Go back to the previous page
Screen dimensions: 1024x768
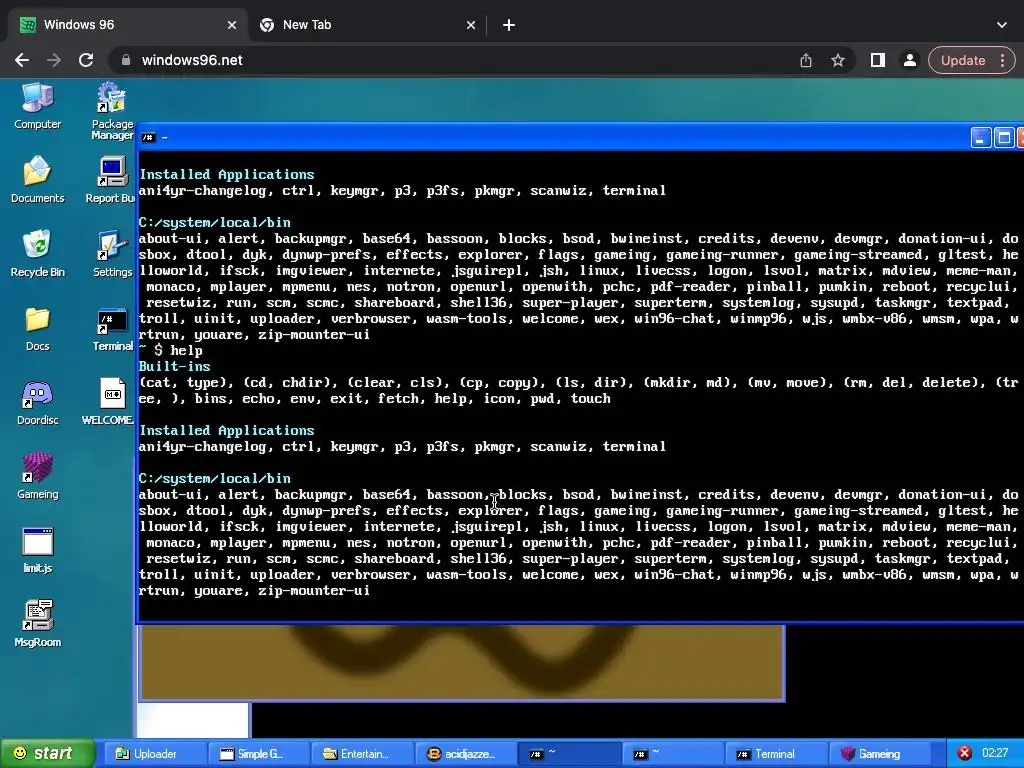[x=22, y=60]
